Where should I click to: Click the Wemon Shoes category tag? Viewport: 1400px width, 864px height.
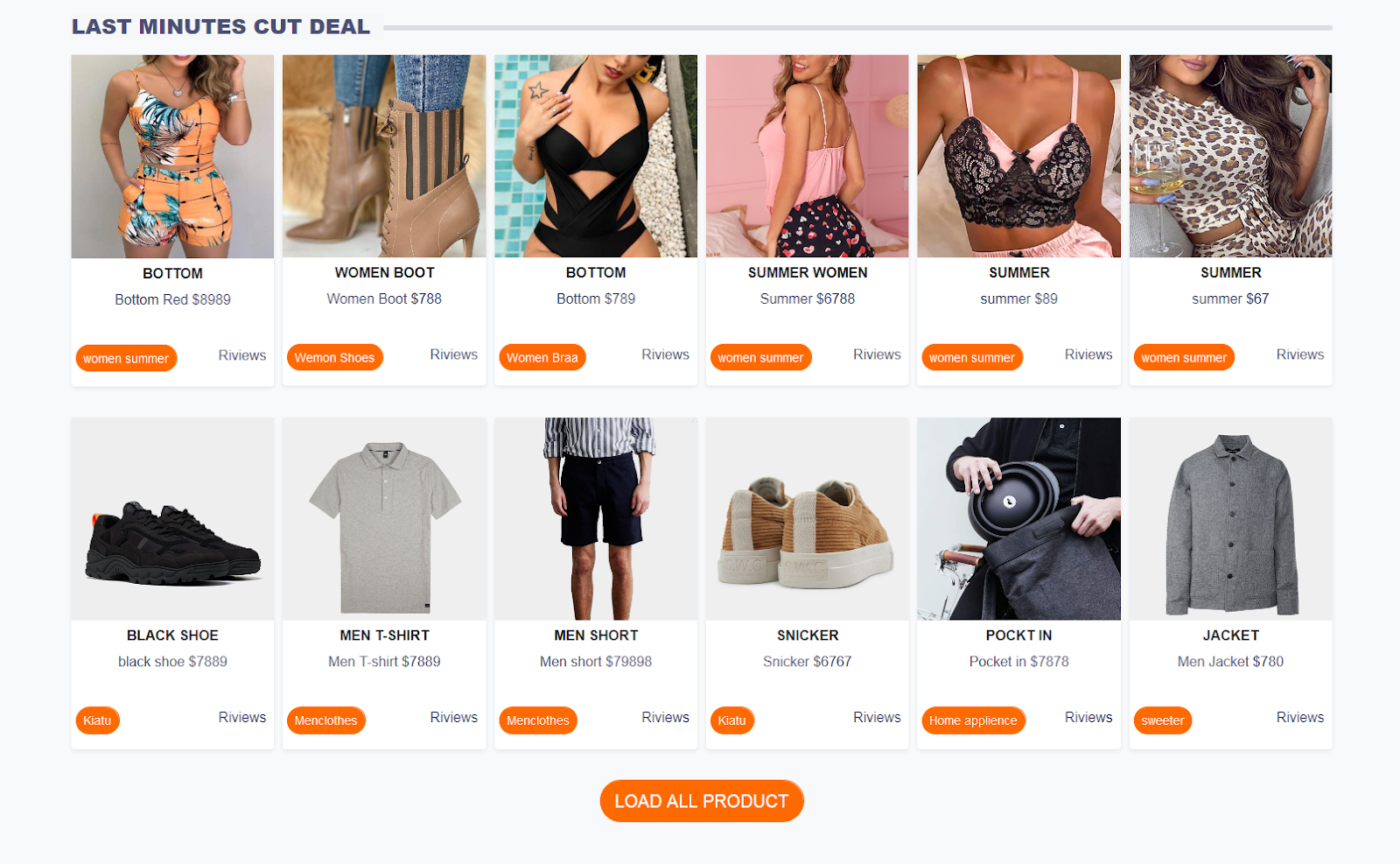(334, 357)
